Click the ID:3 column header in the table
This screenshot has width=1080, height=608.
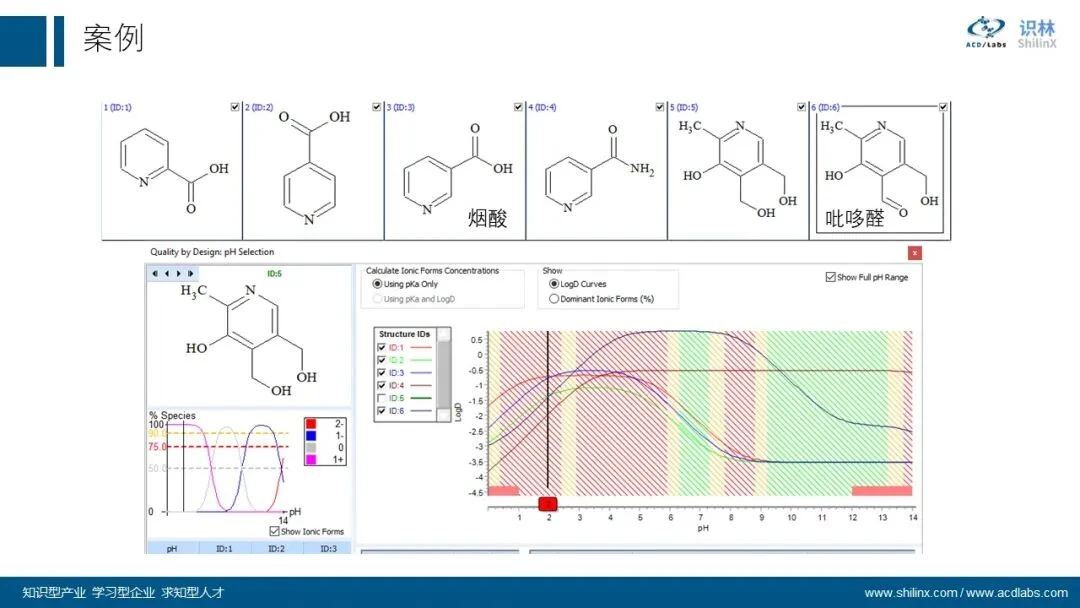[328, 548]
